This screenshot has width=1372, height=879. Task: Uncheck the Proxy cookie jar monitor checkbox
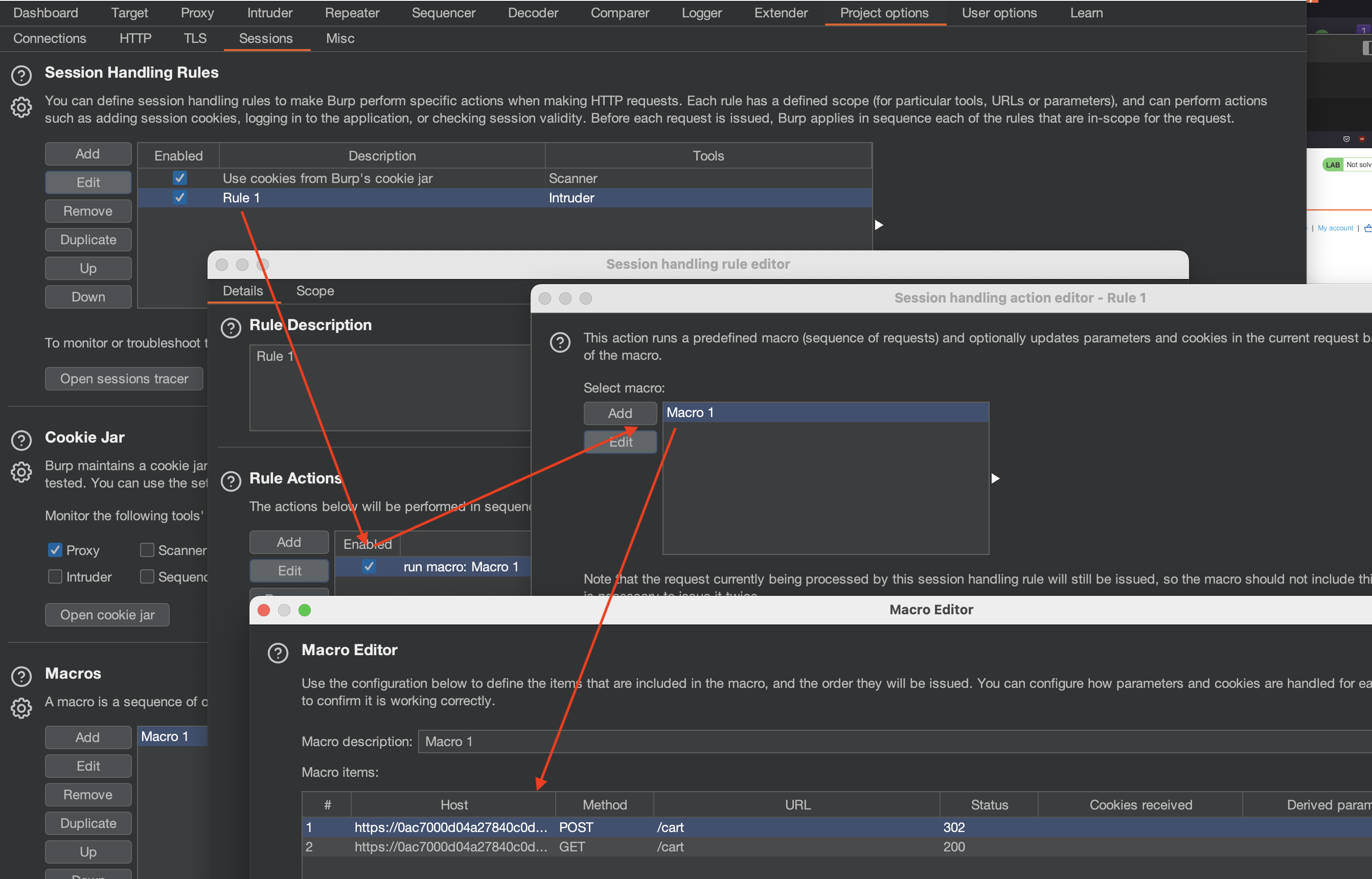pos(55,550)
